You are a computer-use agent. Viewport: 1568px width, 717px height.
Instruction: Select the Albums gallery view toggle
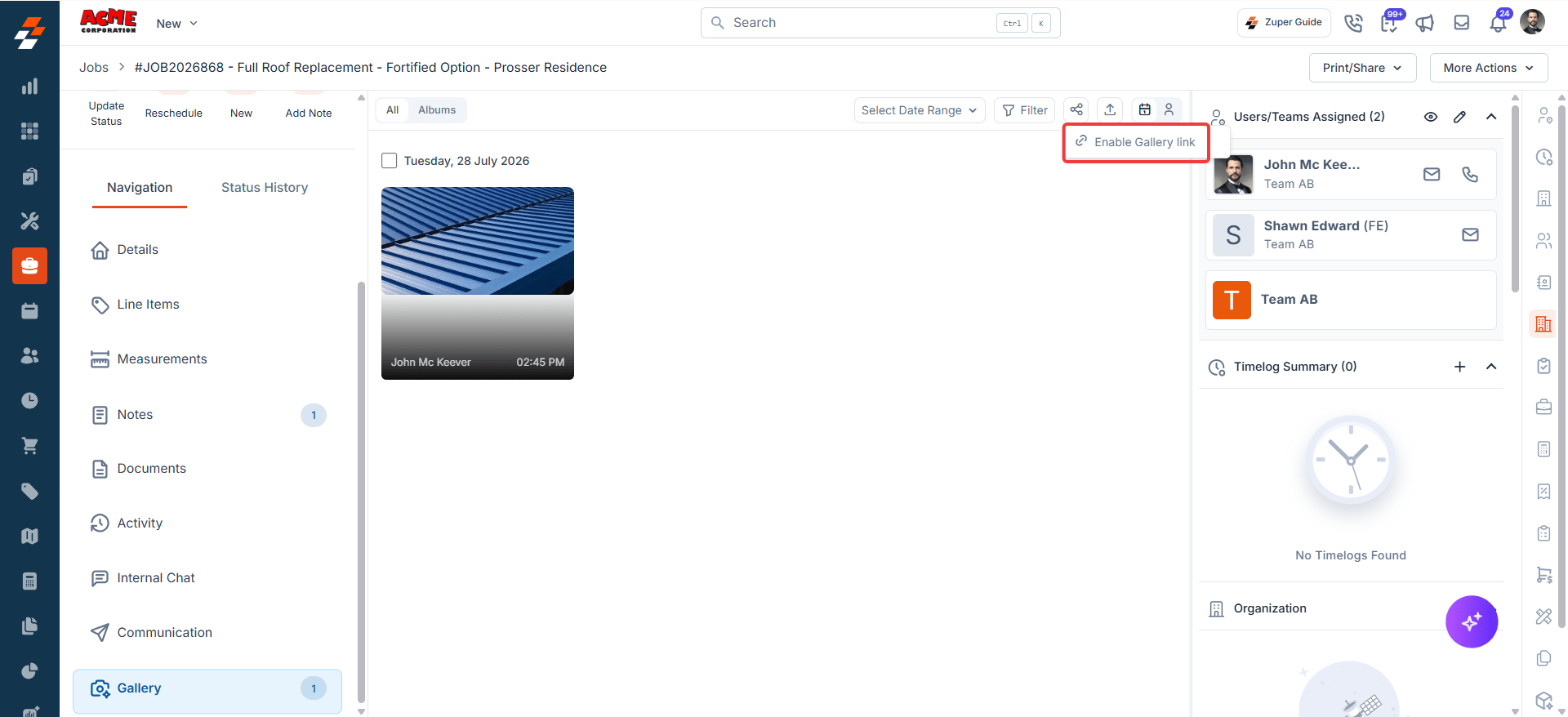437,110
